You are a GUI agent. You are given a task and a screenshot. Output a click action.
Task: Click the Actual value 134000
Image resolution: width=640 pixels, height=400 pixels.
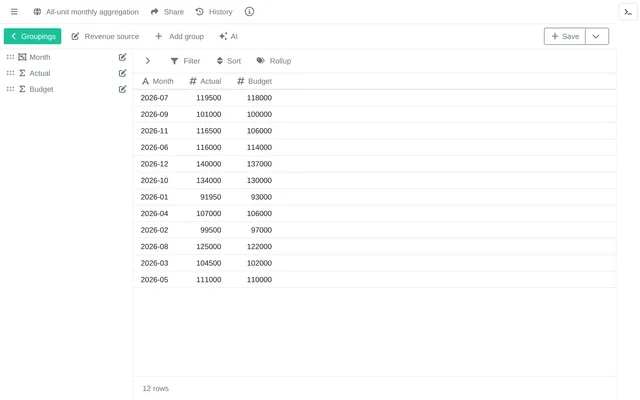209,180
